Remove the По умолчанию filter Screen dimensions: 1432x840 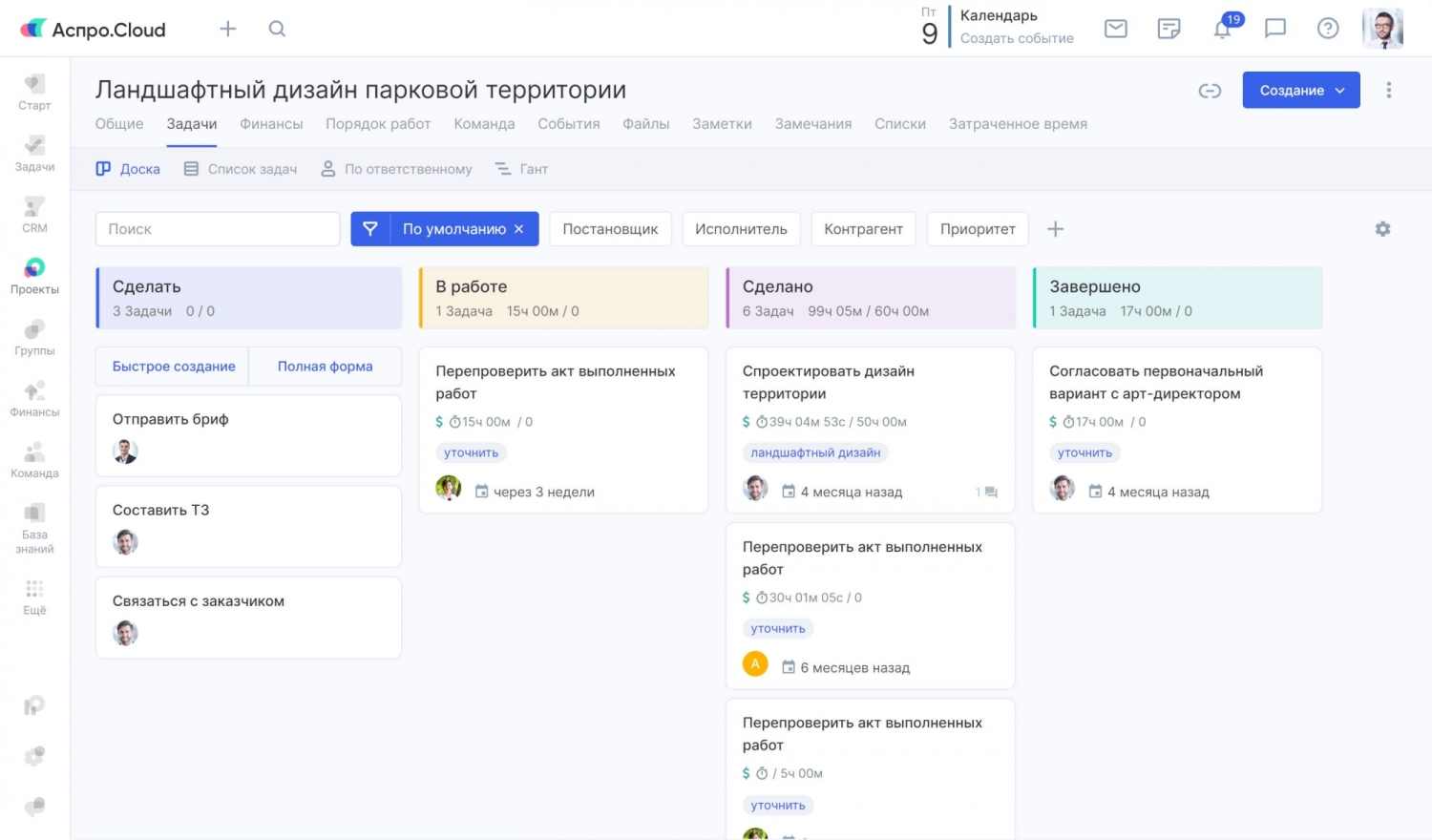click(519, 229)
